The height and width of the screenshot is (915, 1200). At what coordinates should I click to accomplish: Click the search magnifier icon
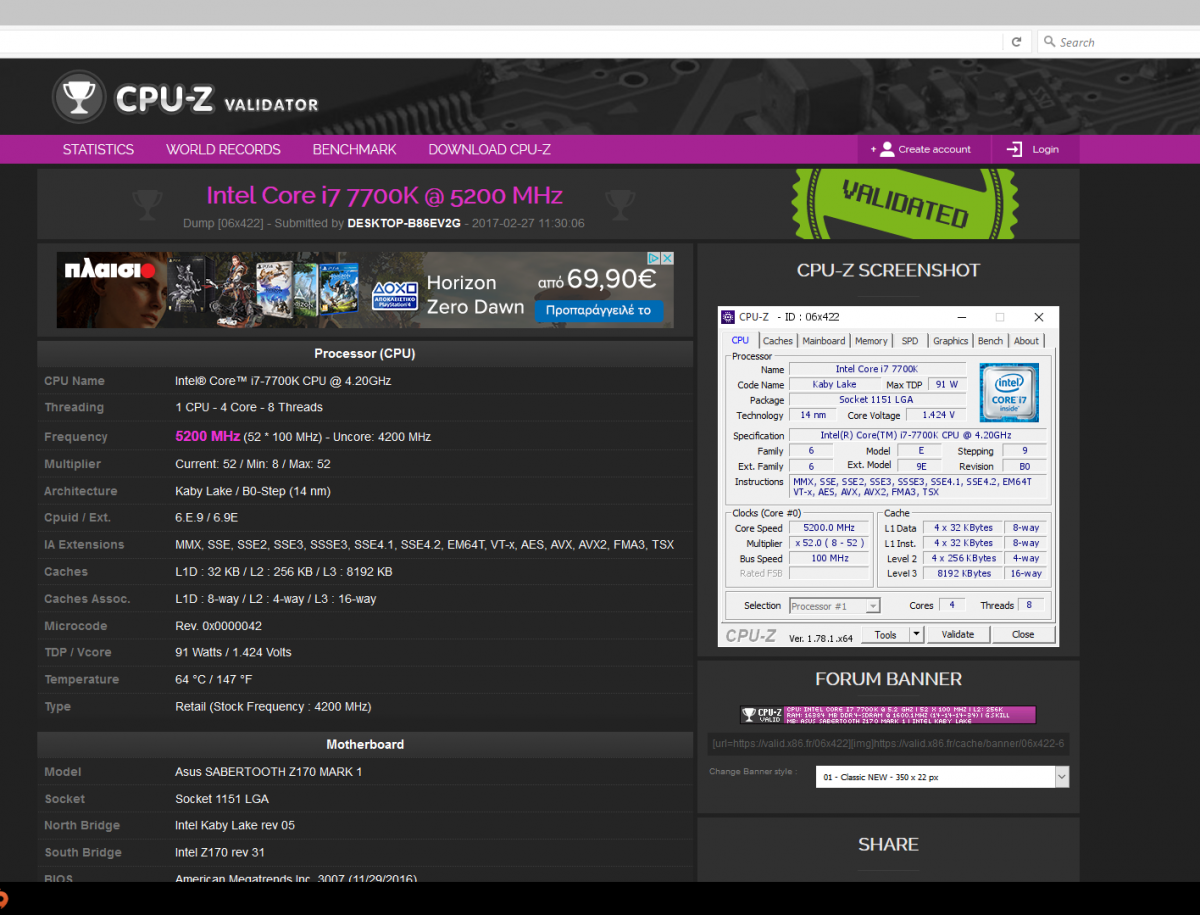tap(1050, 42)
